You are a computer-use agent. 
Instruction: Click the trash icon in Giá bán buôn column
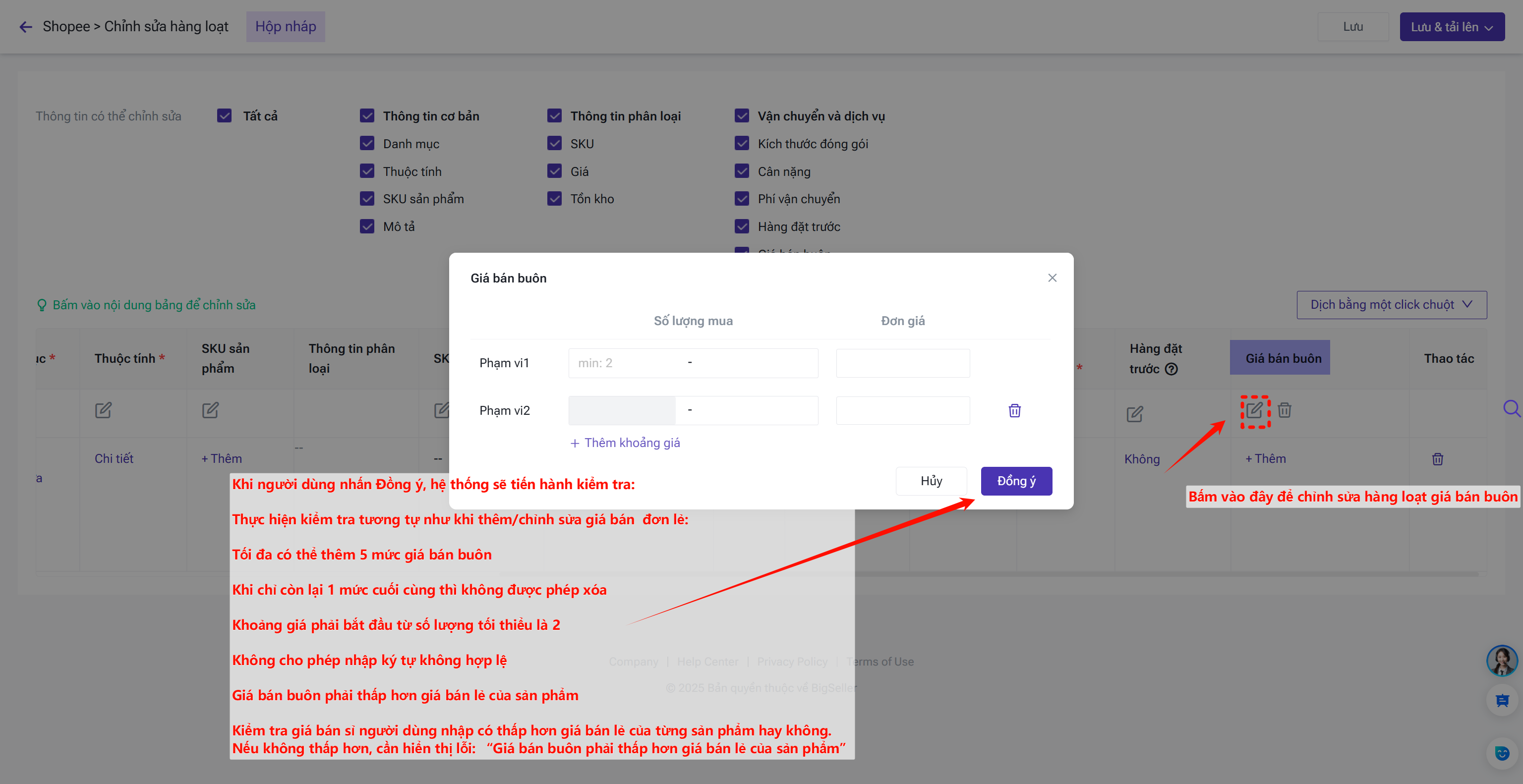coord(1284,410)
